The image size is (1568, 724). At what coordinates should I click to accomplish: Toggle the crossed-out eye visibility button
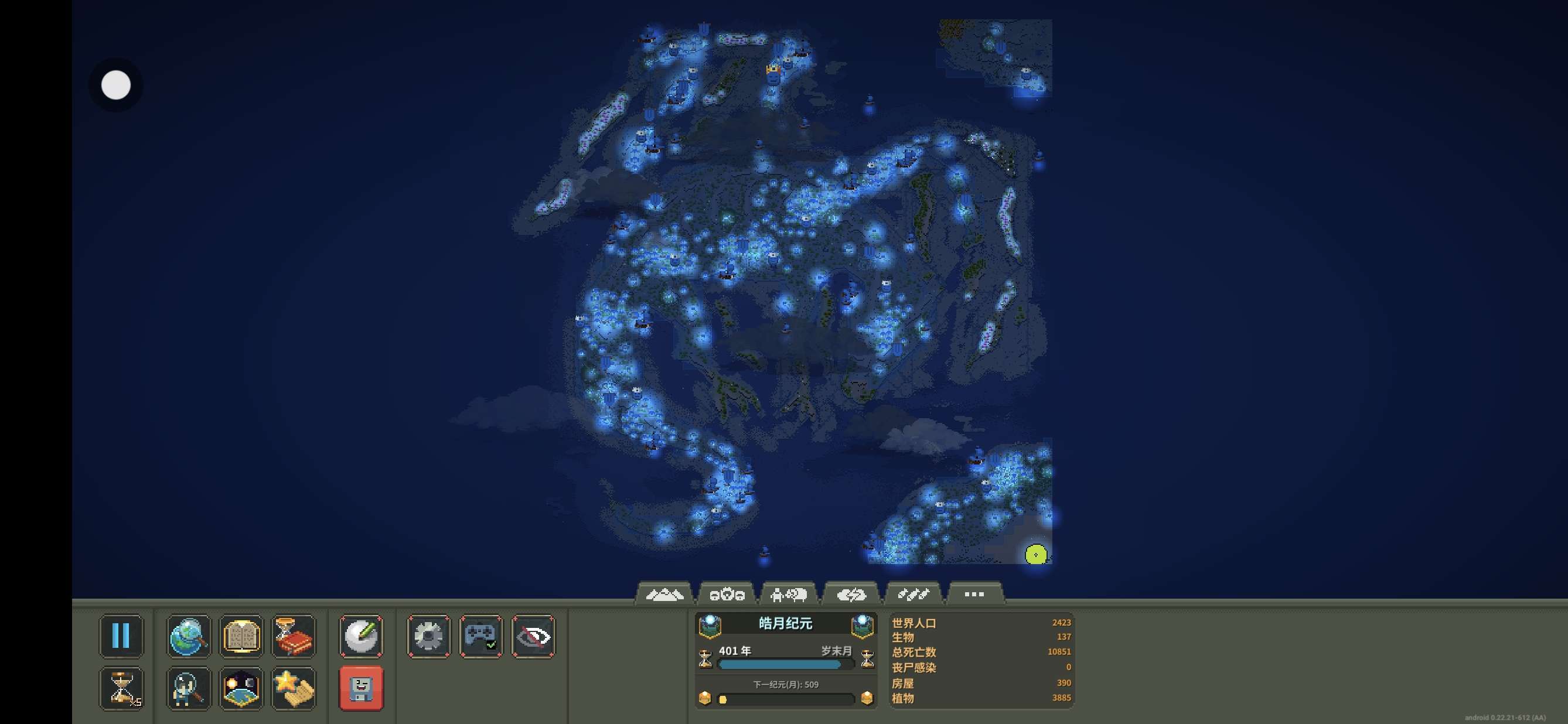coord(533,636)
